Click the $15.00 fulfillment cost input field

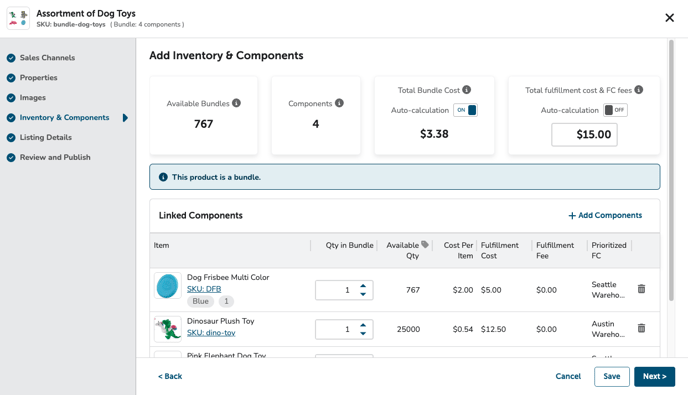[584, 134]
